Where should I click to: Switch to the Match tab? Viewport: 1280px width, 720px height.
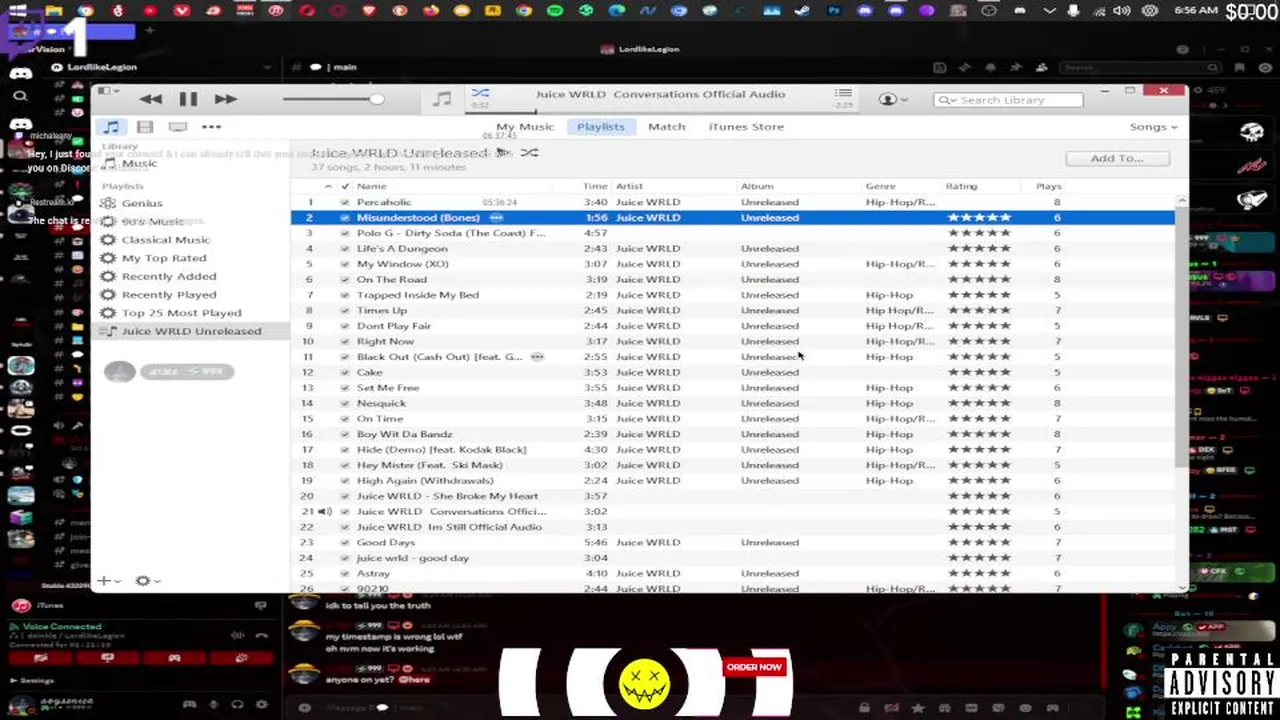pyautogui.click(x=666, y=127)
